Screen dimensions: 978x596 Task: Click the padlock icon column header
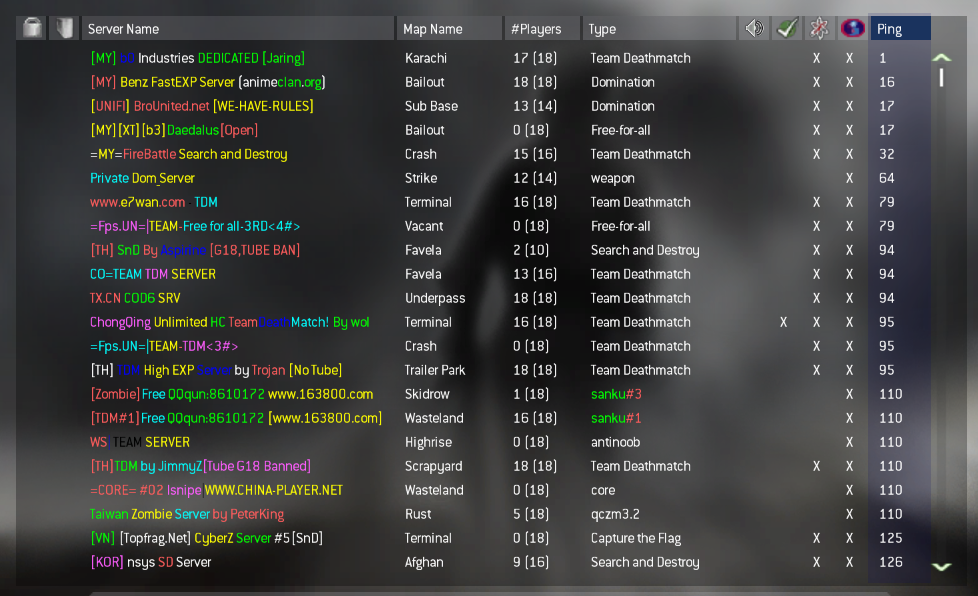[x=32, y=28]
